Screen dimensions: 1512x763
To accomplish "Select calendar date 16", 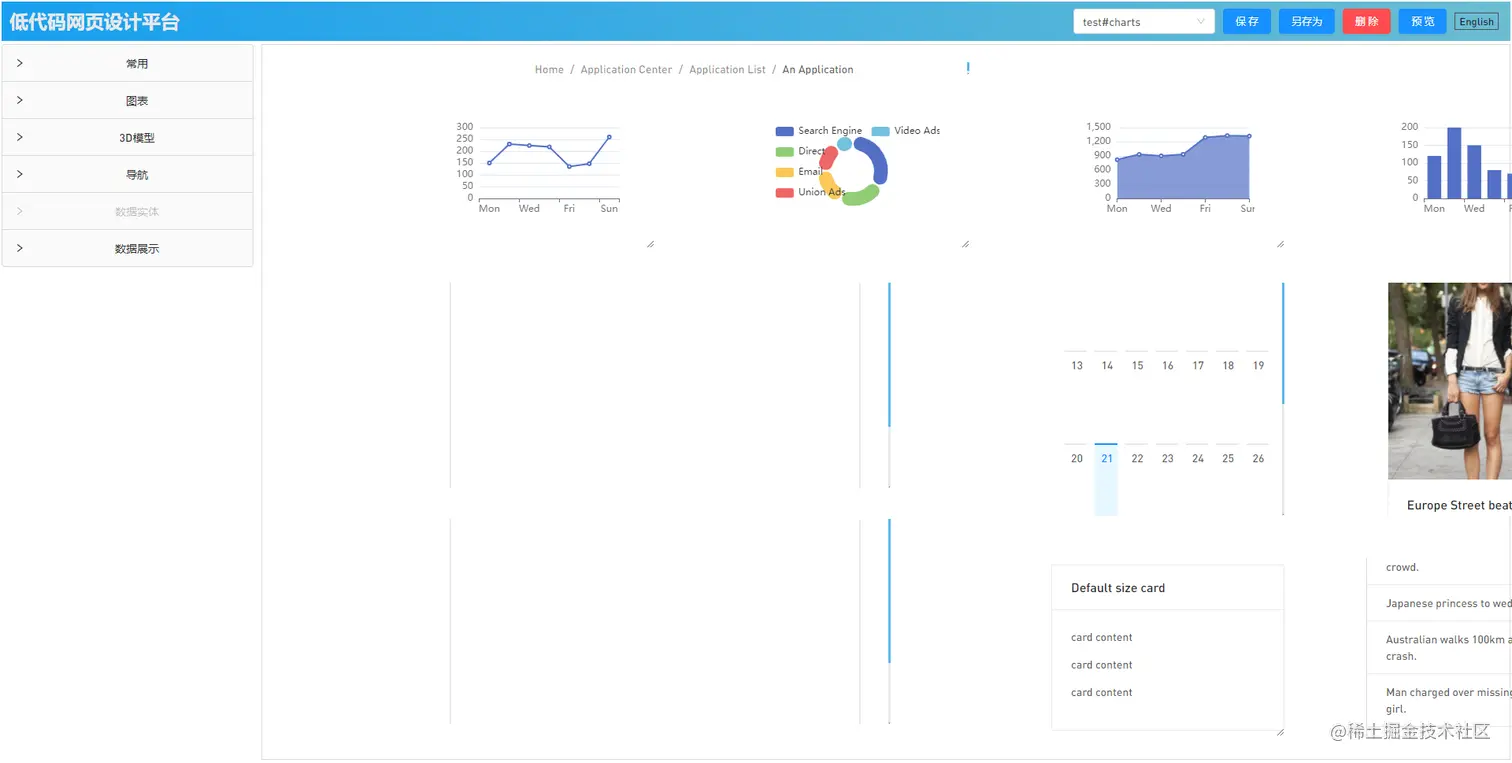I will tap(1167, 366).
